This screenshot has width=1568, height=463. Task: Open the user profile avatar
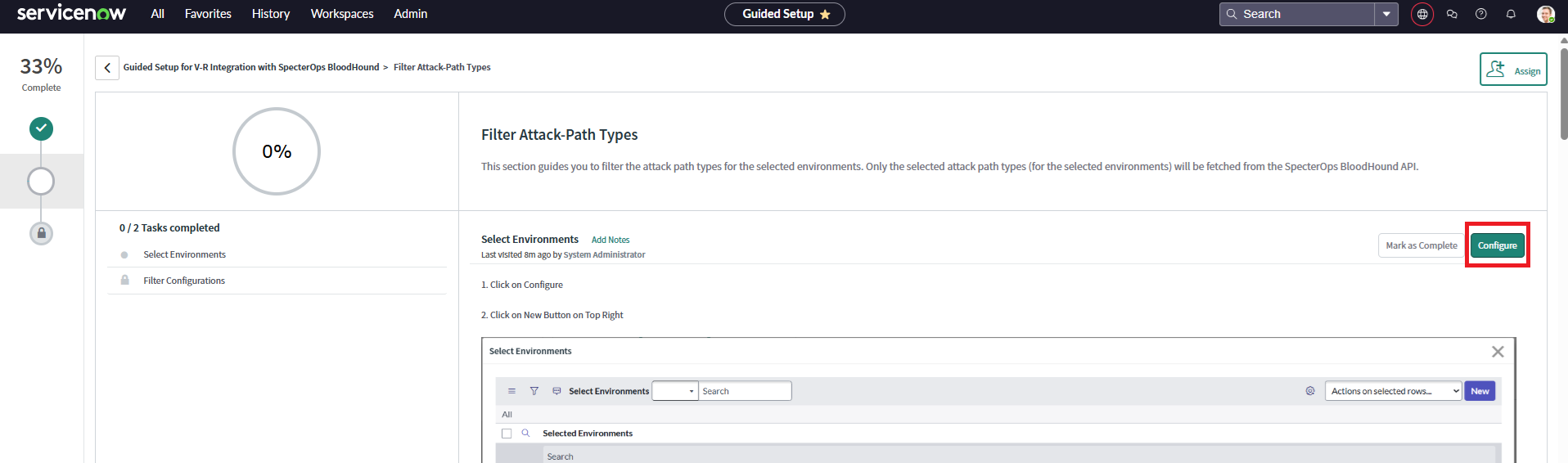point(1545,14)
